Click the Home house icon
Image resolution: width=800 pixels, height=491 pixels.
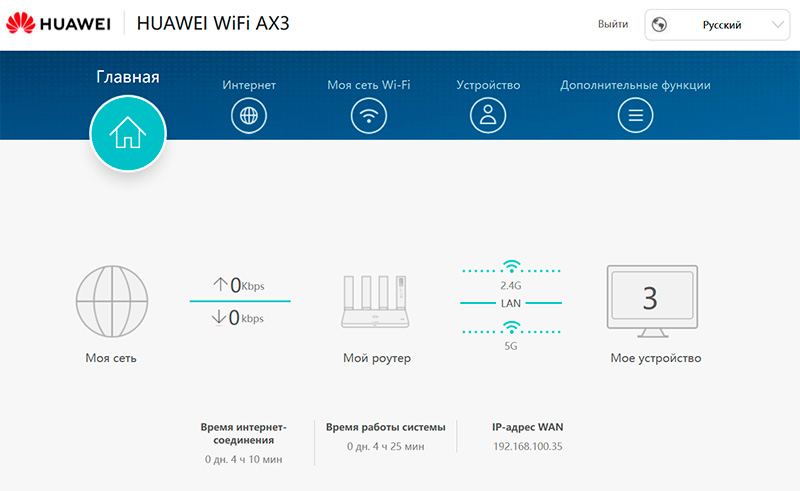coord(127,133)
